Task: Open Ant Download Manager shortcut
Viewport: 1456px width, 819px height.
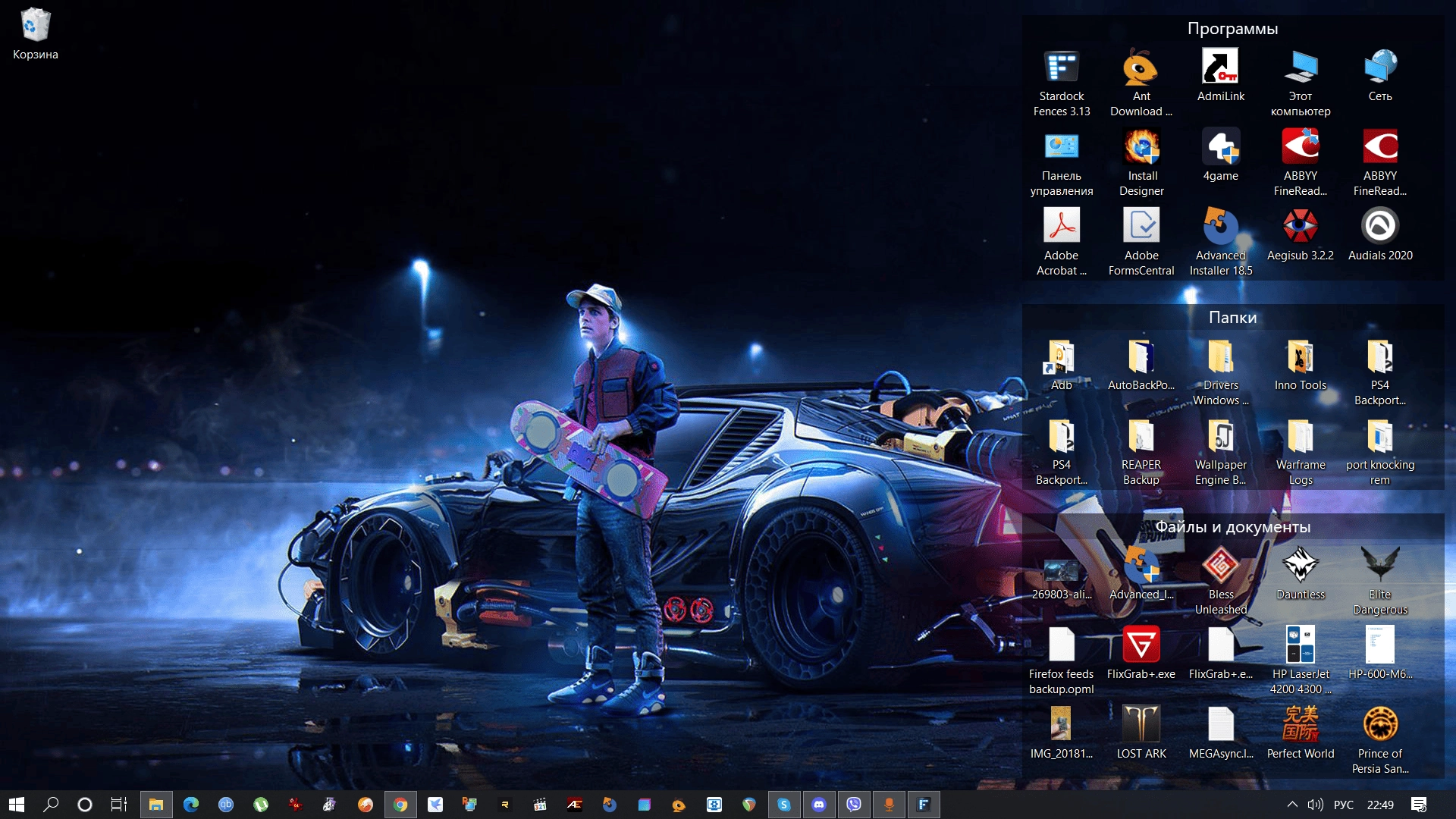Action: pyautogui.click(x=1141, y=83)
